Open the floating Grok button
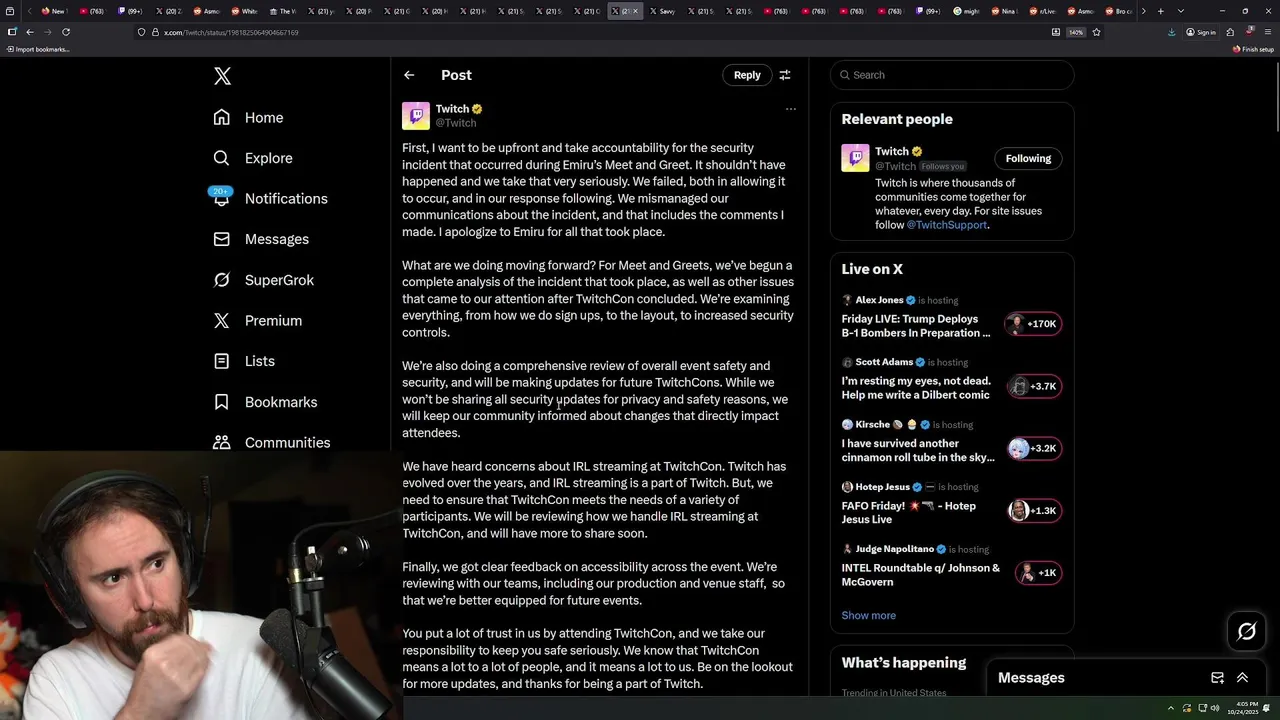Image resolution: width=1280 pixels, height=720 pixels. pos(1246,631)
